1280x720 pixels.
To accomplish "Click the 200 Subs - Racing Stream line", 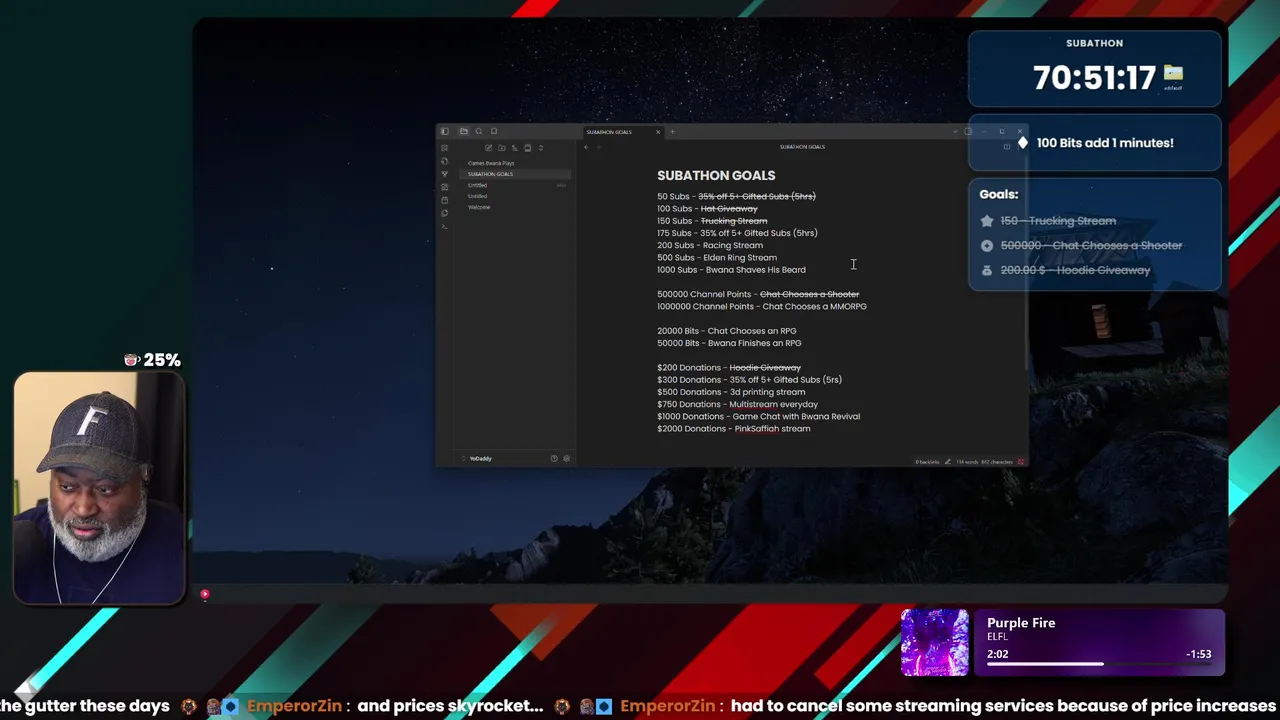I will pyautogui.click(x=710, y=245).
